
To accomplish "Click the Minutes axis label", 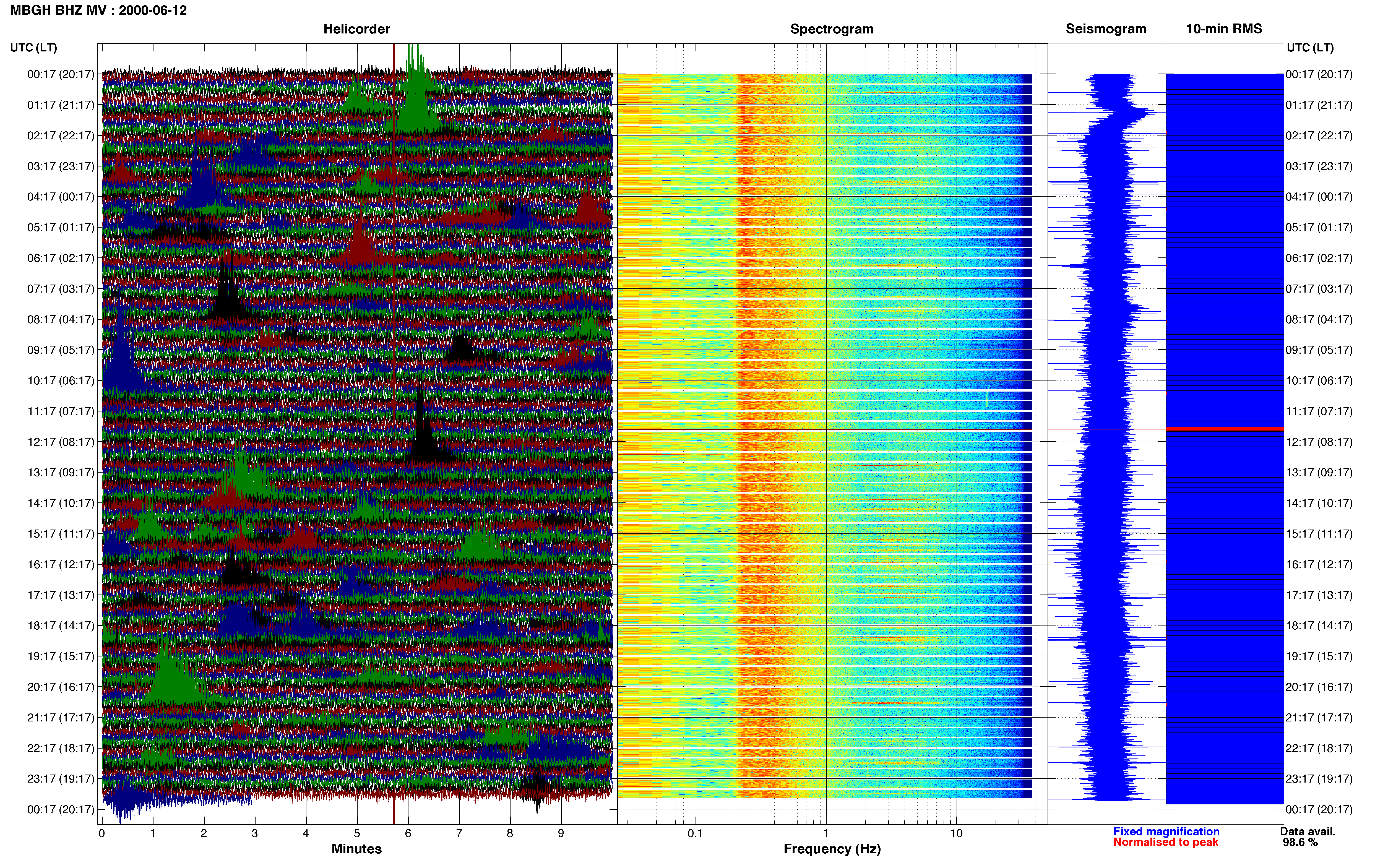I will pos(356,849).
